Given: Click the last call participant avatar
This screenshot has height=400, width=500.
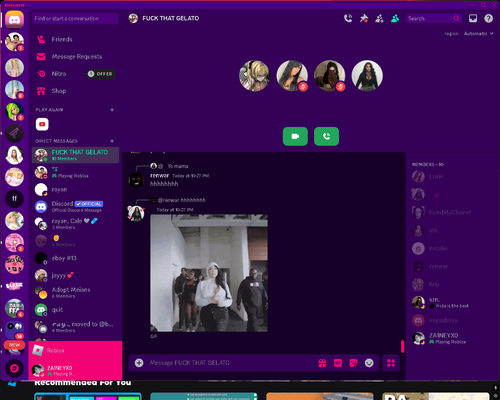Looking at the screenshot, I should 367,76.
